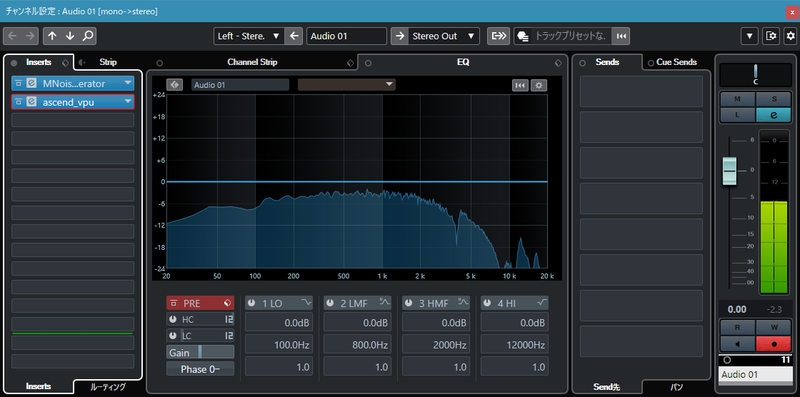The width and height of the screenshot is (800, 397).
Task: Click edit icon on MNois...erator insert
Action: point(31,83)
